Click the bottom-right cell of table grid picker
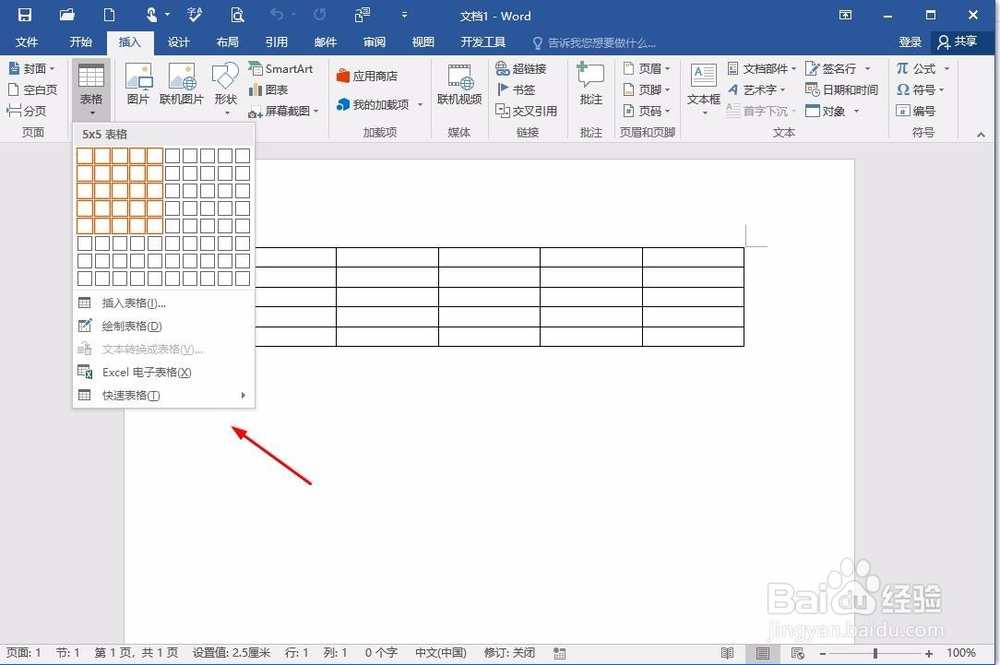This screenshot has height=665, width=1000. click(x=242, y=279)
